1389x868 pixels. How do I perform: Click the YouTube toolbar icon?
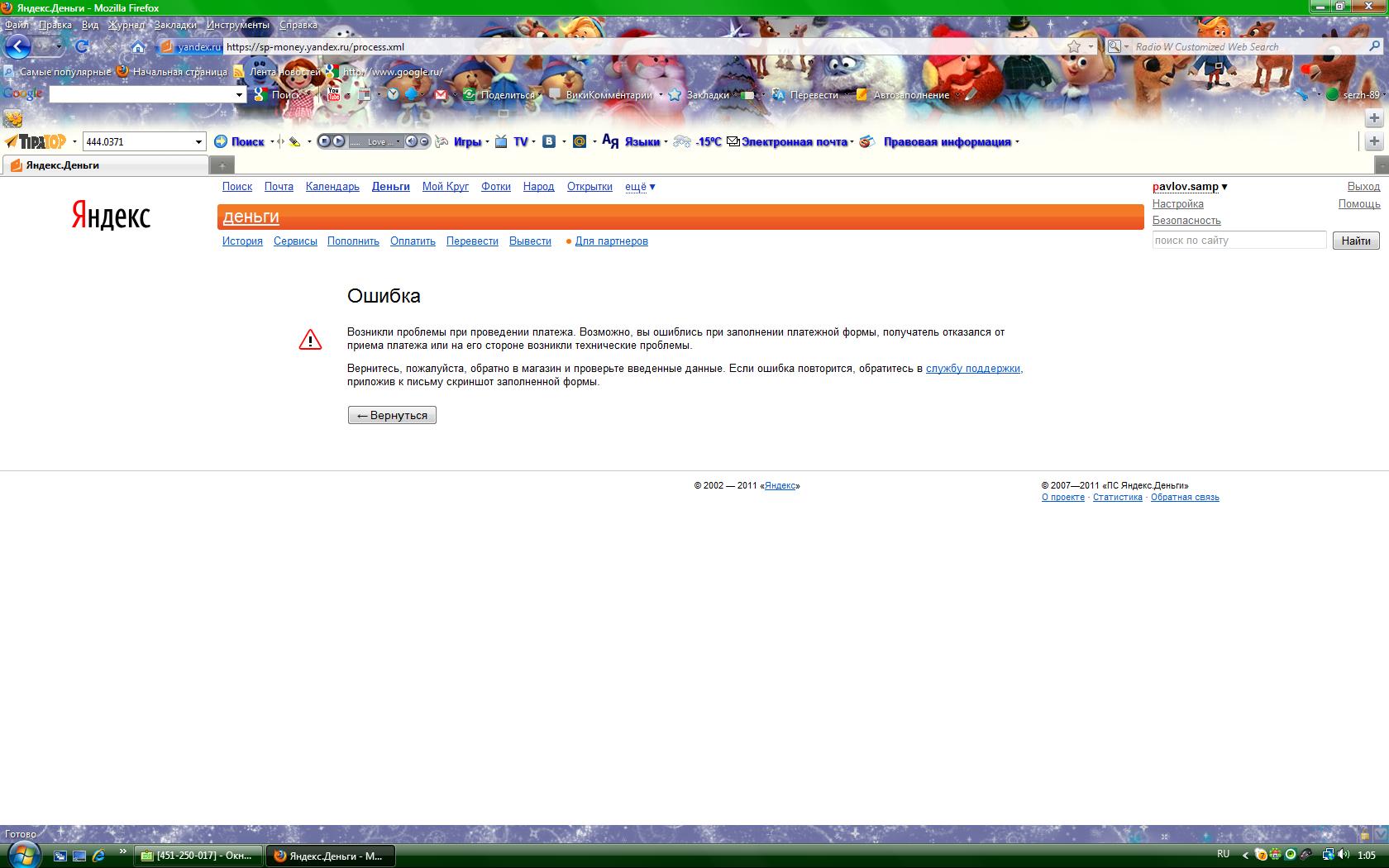point(333,93)
